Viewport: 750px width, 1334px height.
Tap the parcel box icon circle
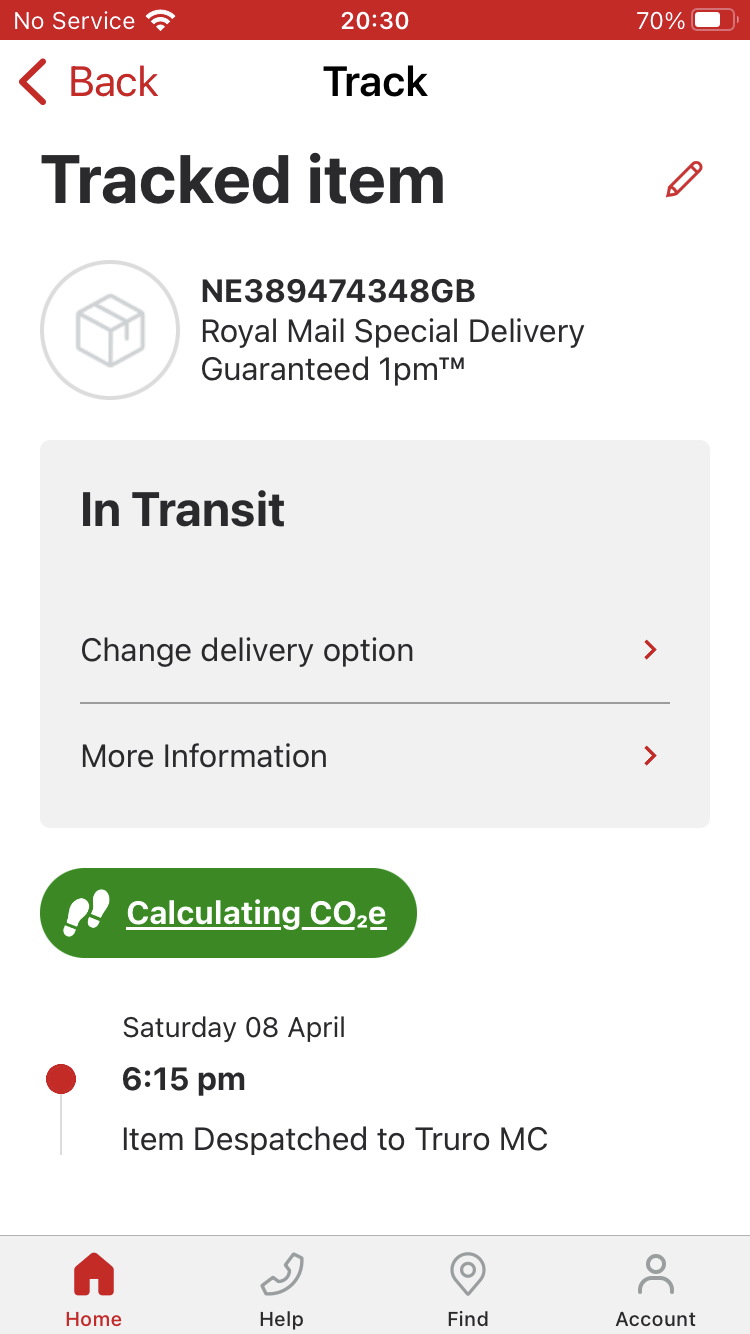click(110, 330)
